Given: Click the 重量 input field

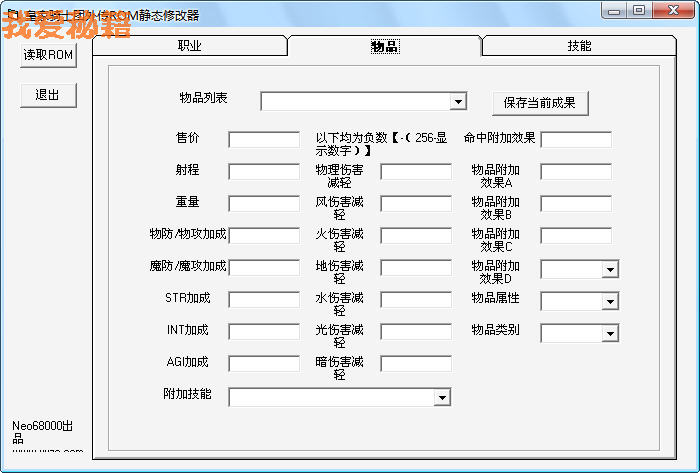Looking at the screenshot, I should (263, 204).
